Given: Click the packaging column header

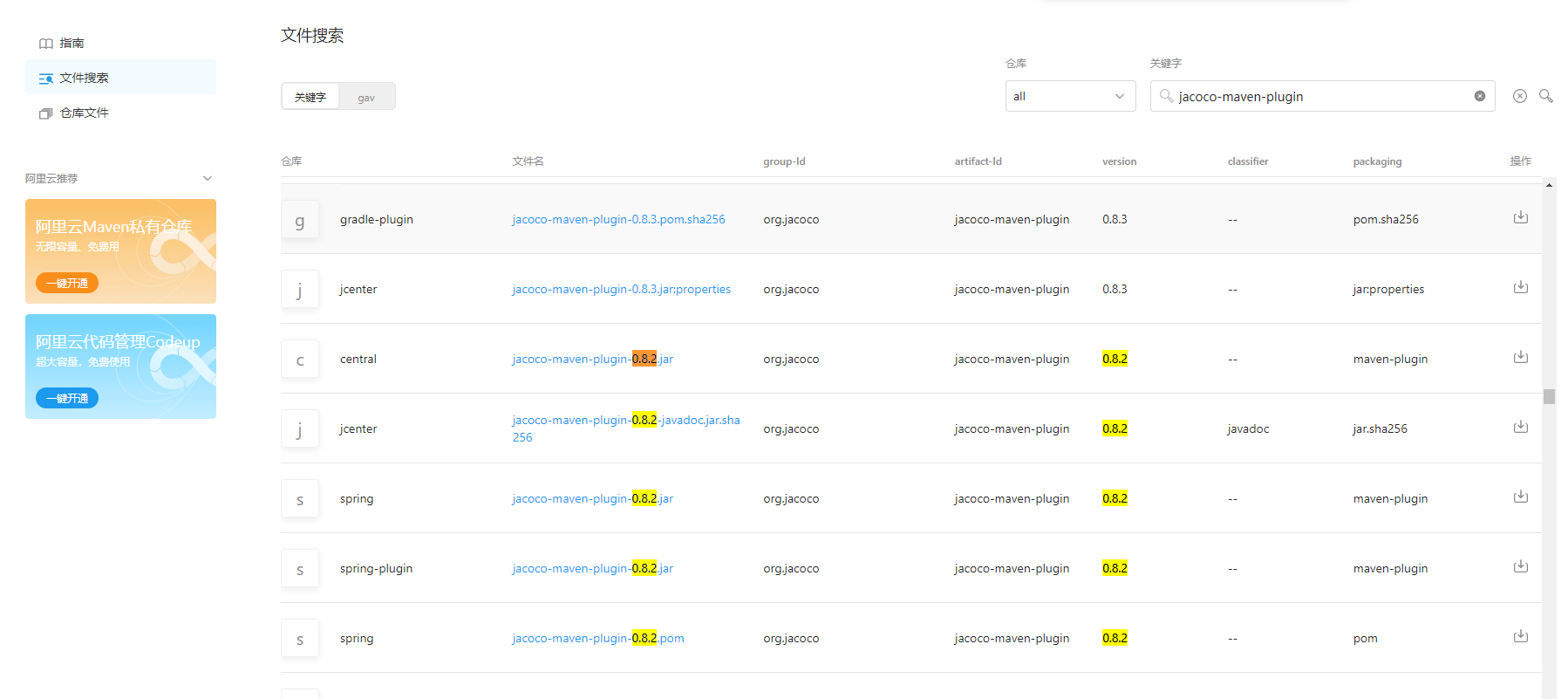Looking at the screenshot, I should click(x=1377, y=161).
